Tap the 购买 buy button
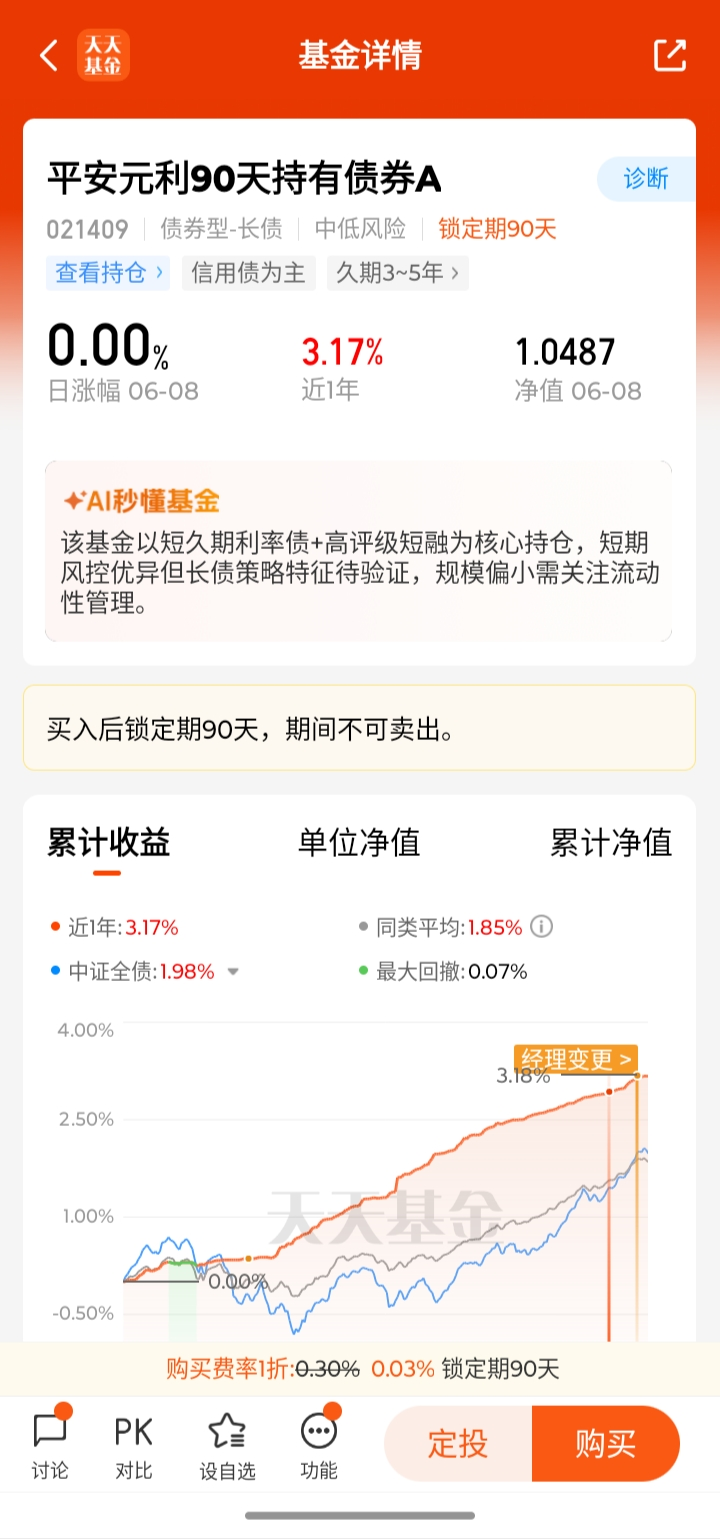Screen dimensions: 720x1539 tap(606, 1443)
